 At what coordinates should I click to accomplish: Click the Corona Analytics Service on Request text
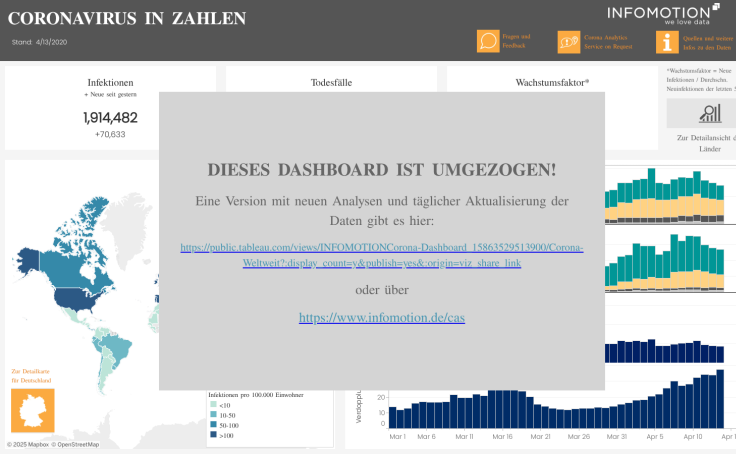pos(608,42)
